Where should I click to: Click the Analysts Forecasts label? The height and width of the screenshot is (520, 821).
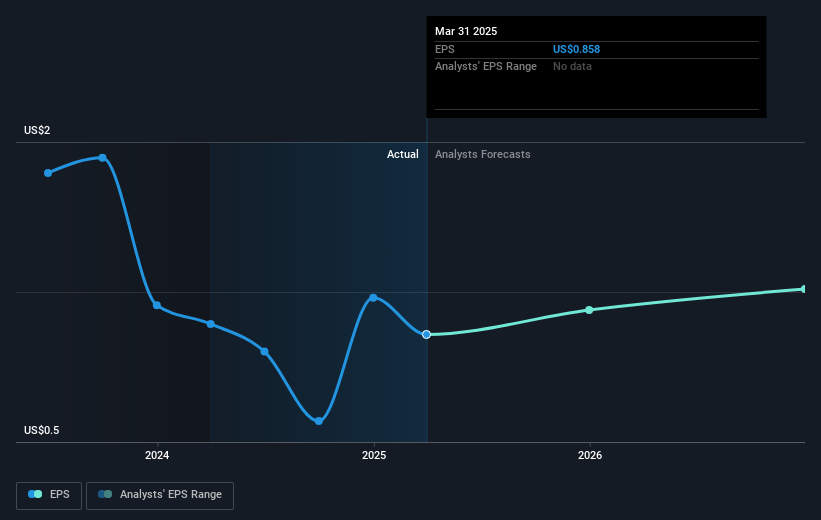pyautogui.click(x=483, y=154)
